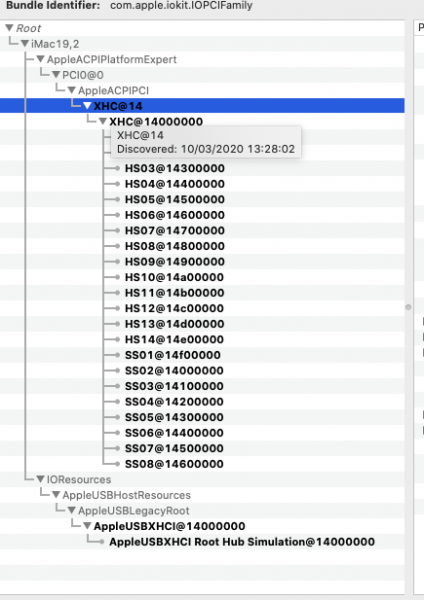Collapse the IOResources disclosure triangle
This screenshot has width=424, height=600.
(x=41, y=479)
